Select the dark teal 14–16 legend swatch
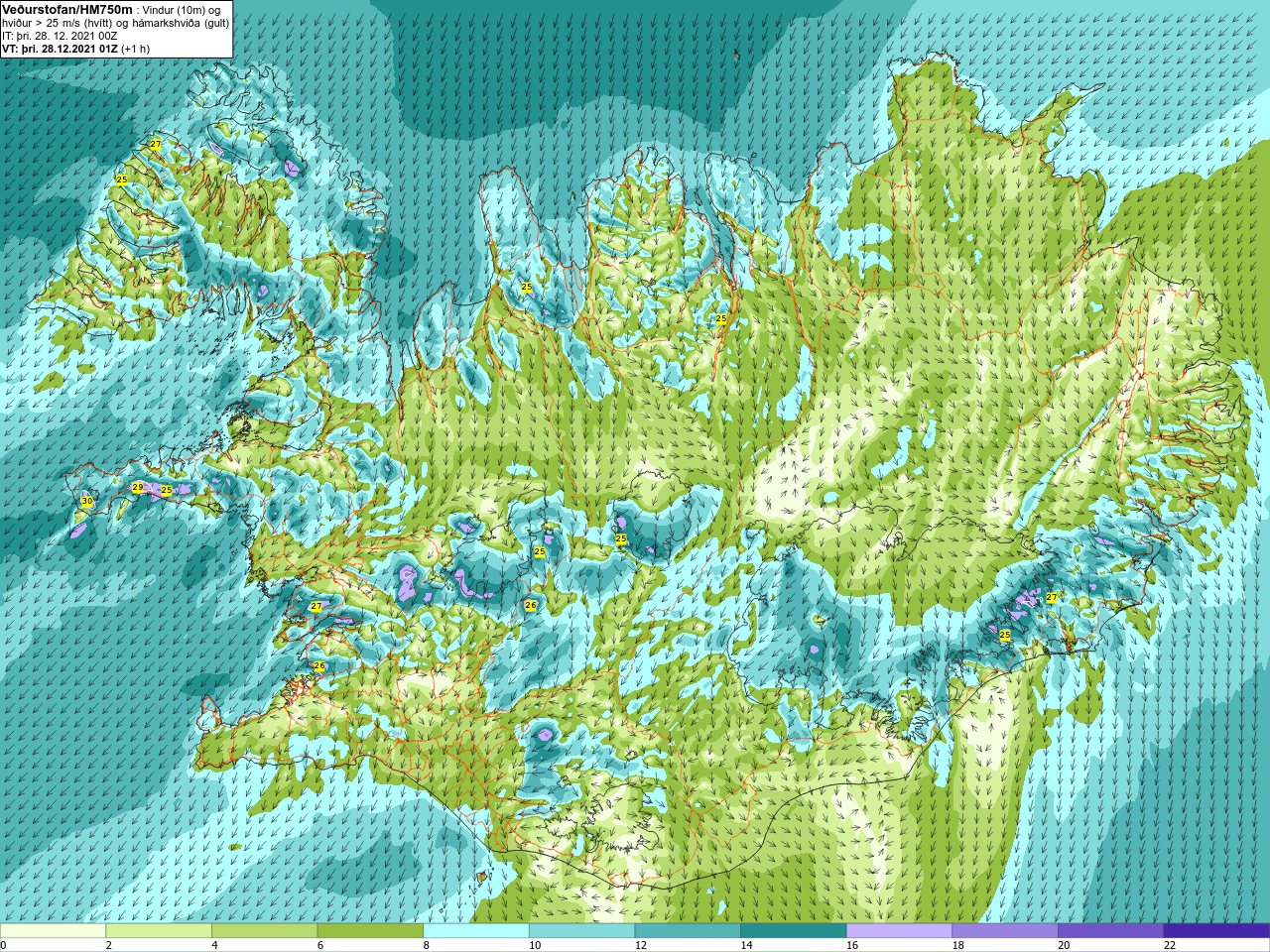The height and width of the screenshot is (952, 1270). (x=794, y=931)
